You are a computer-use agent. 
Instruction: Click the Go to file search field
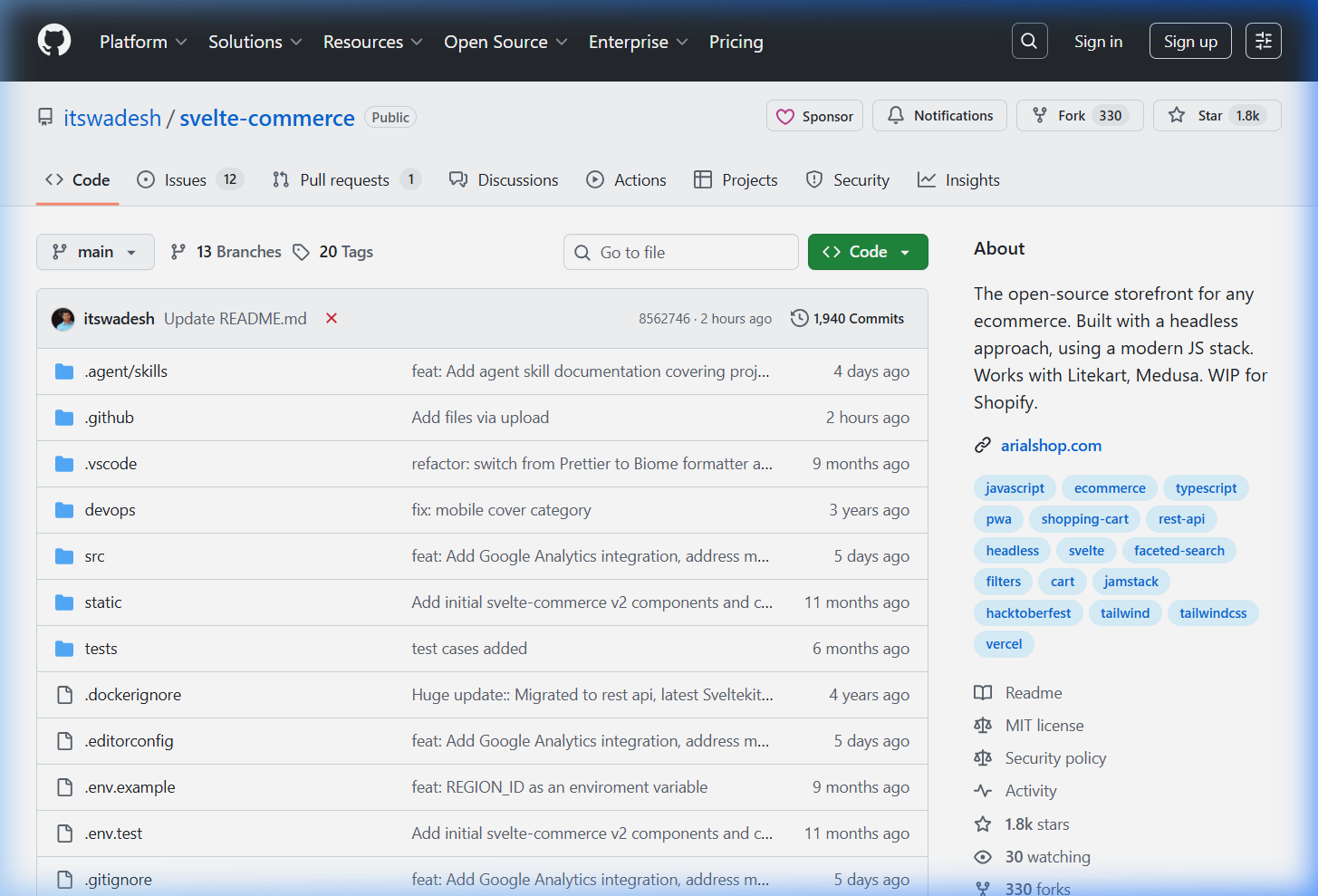click(680, 251)
